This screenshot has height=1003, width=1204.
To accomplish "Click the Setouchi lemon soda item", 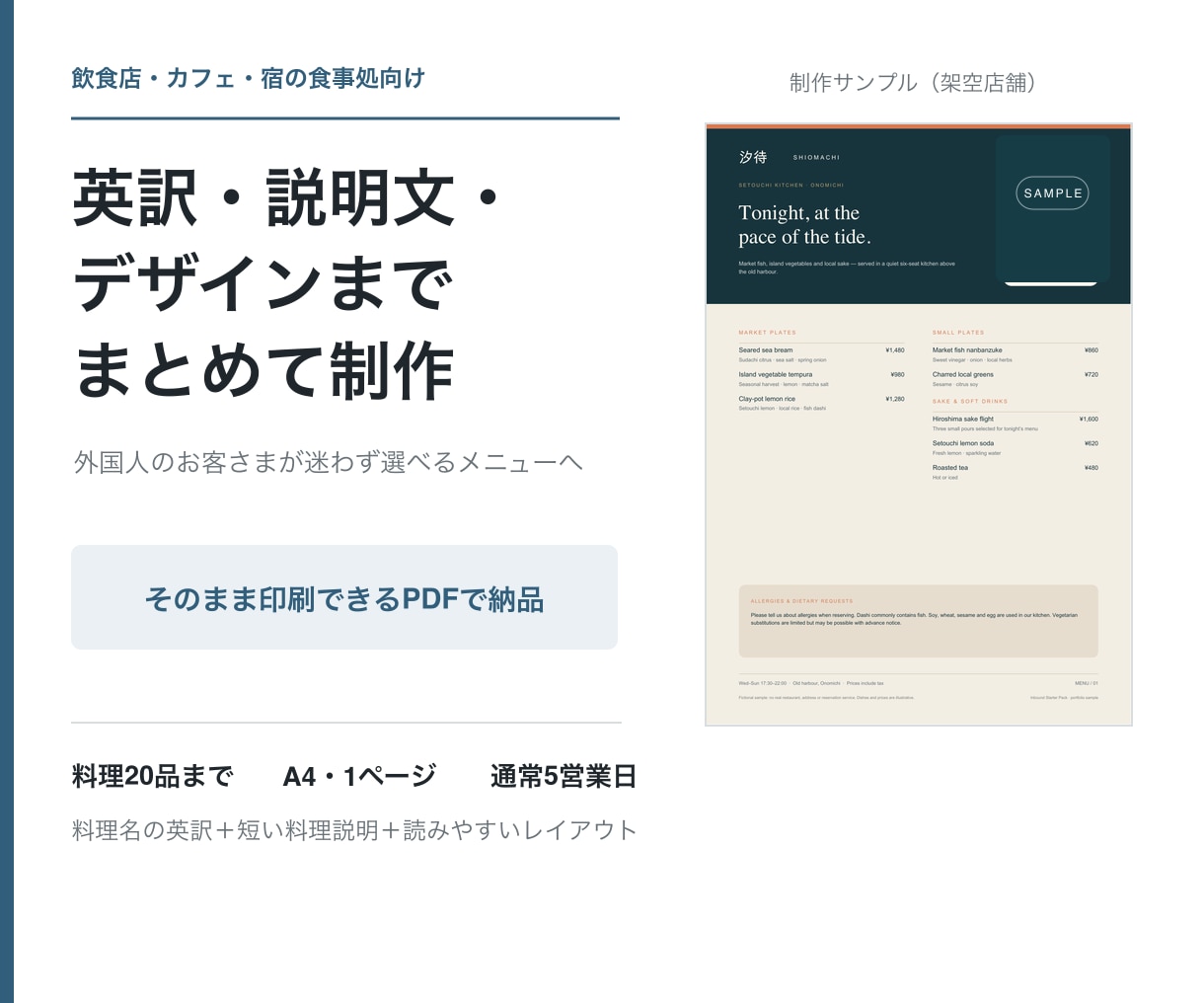I will [963, 444].
